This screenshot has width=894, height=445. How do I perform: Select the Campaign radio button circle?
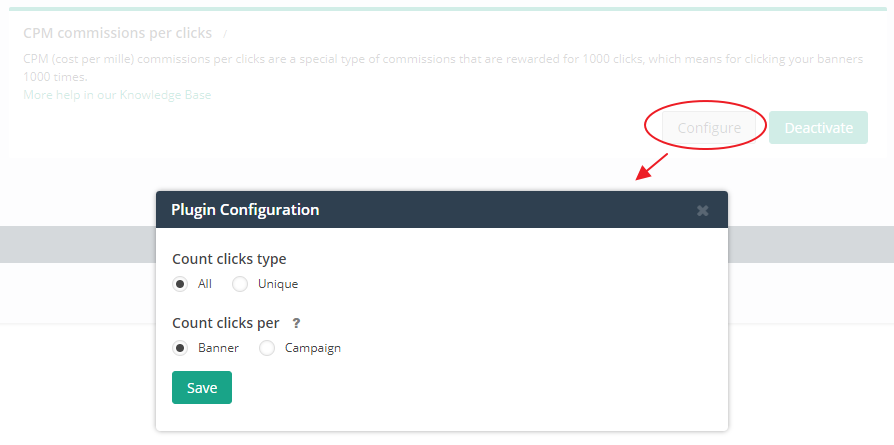tap(267, 348)
